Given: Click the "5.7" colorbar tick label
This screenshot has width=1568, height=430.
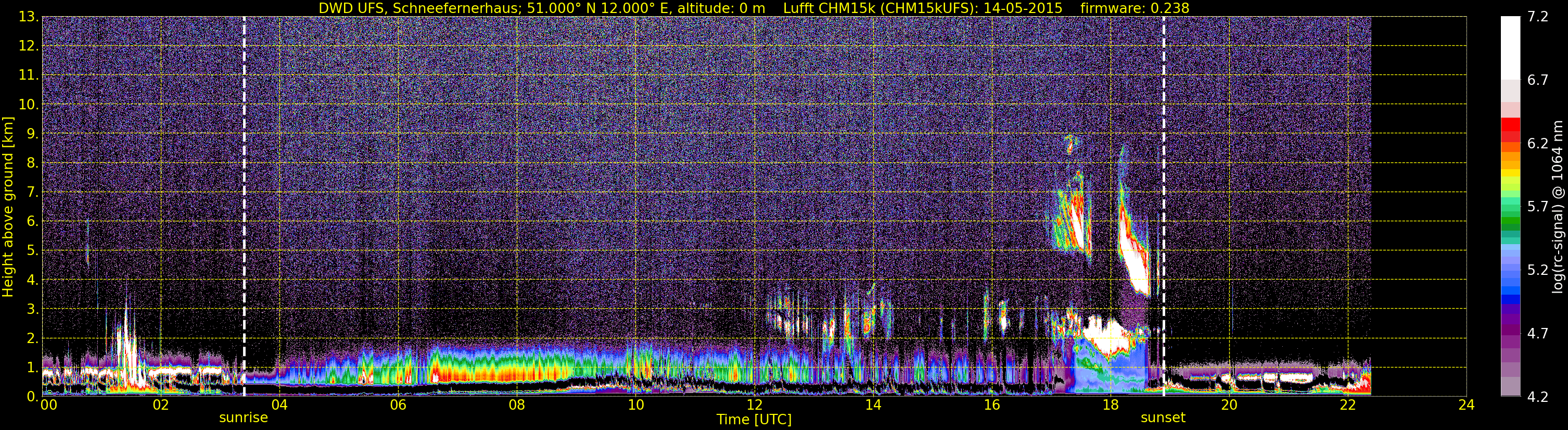Looking at the screenshot, I should [x=1538, y=207].
